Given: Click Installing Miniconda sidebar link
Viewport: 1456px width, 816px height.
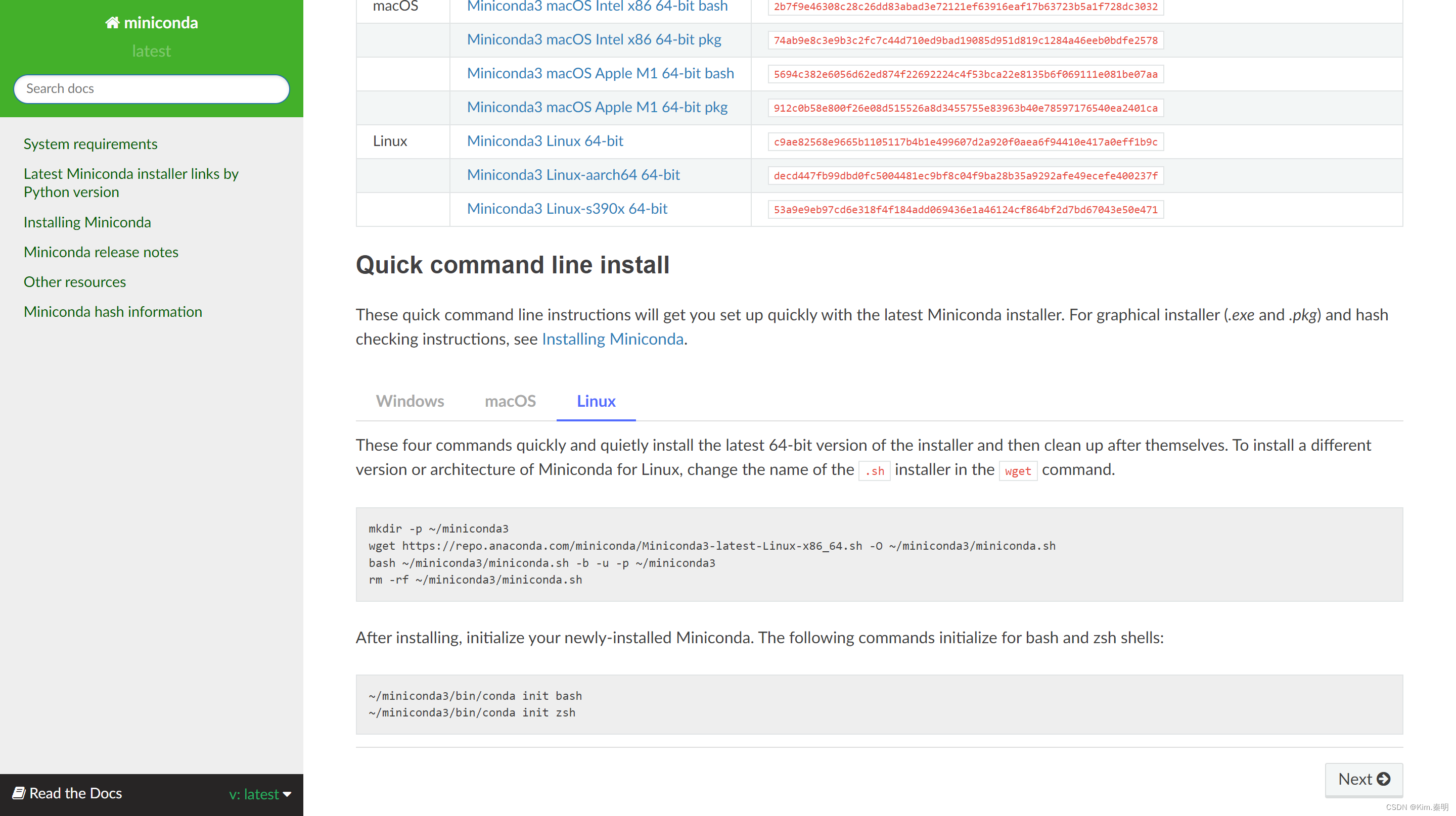Looking at the screenshot, I should (87, 222).
